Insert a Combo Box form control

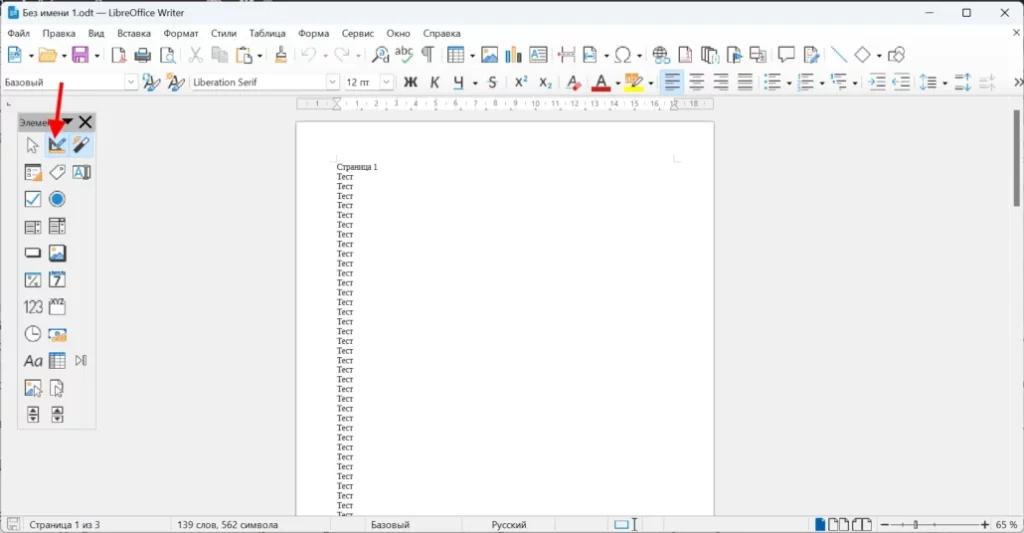(x=57, y=226)
